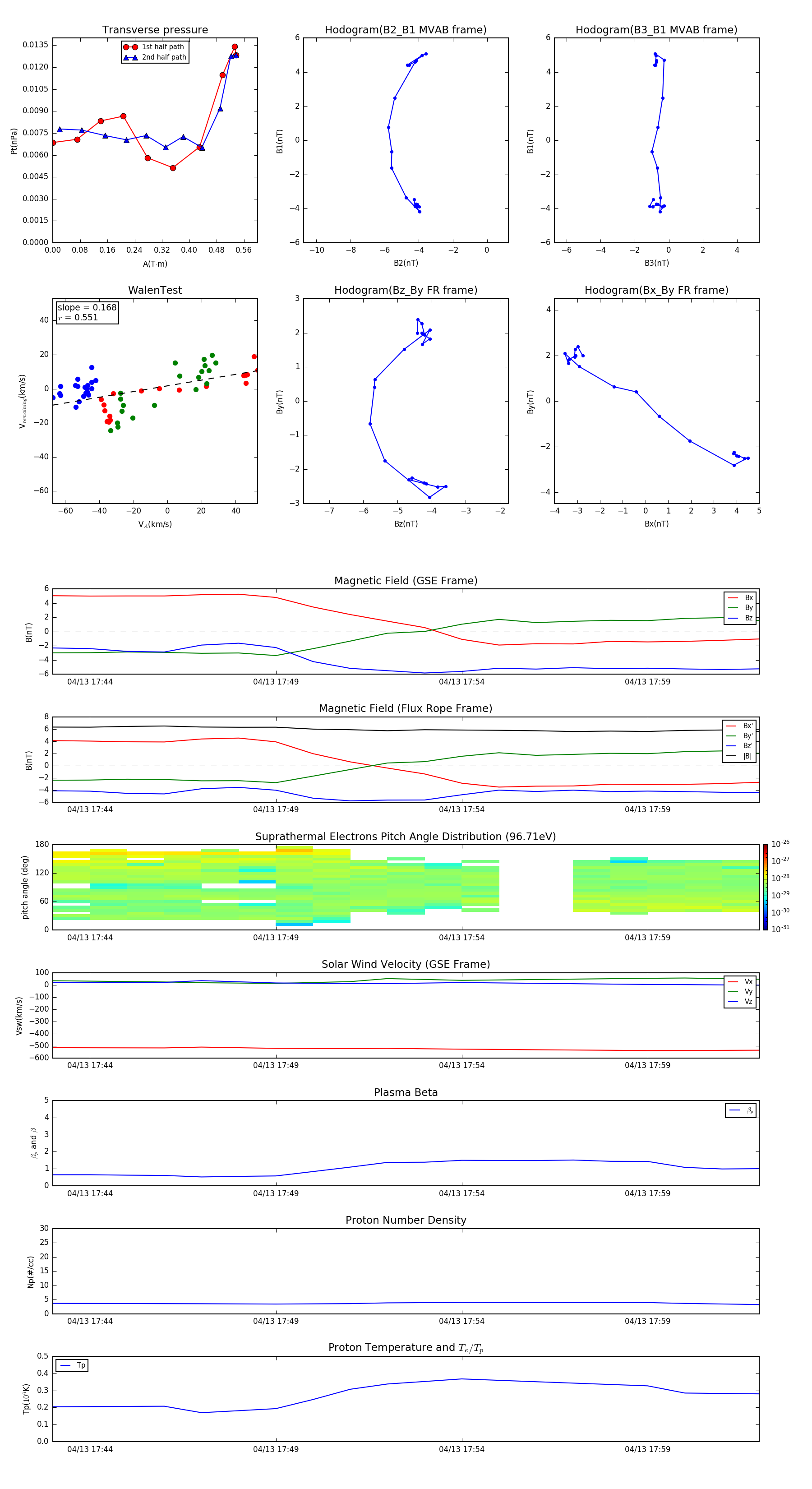The height and width of the screenshot is (1489, 812).
Task: Select the "Tp" legend entry
Action: 72,1365
